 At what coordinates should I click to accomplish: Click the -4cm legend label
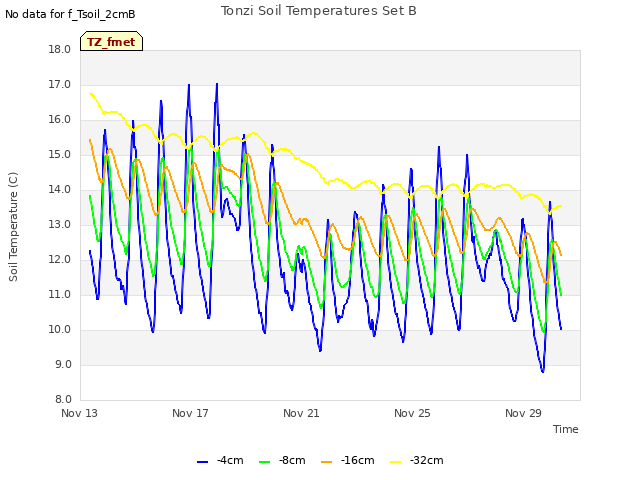point(230,460)
